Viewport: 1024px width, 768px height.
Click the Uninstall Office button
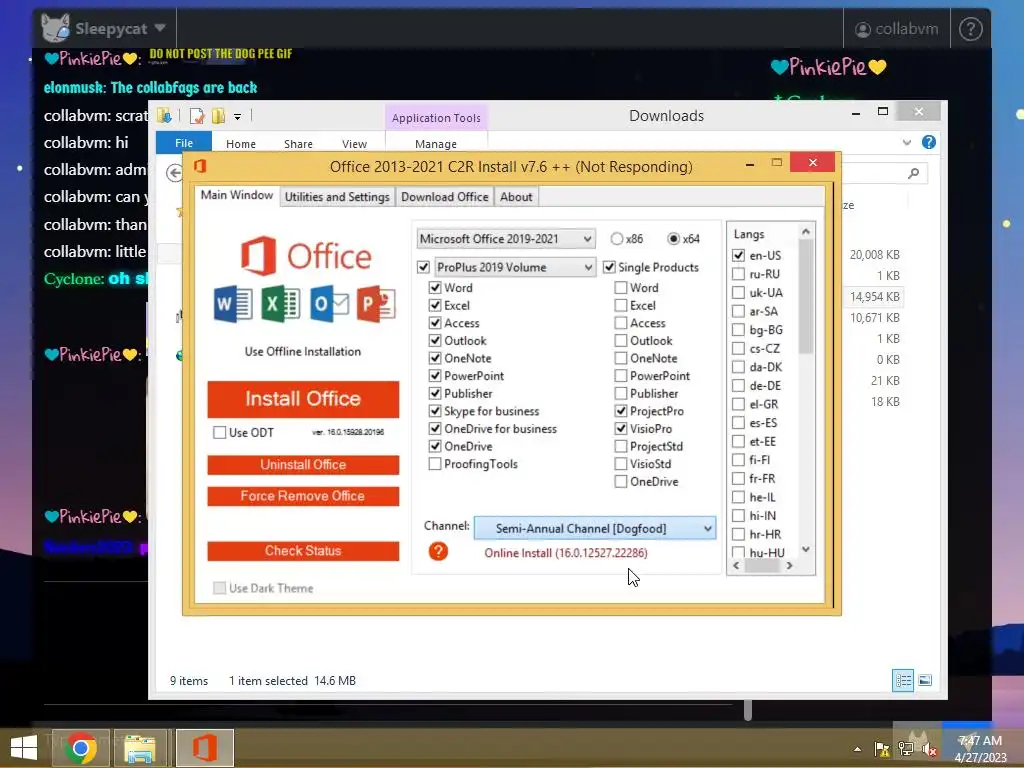point(303,464)
